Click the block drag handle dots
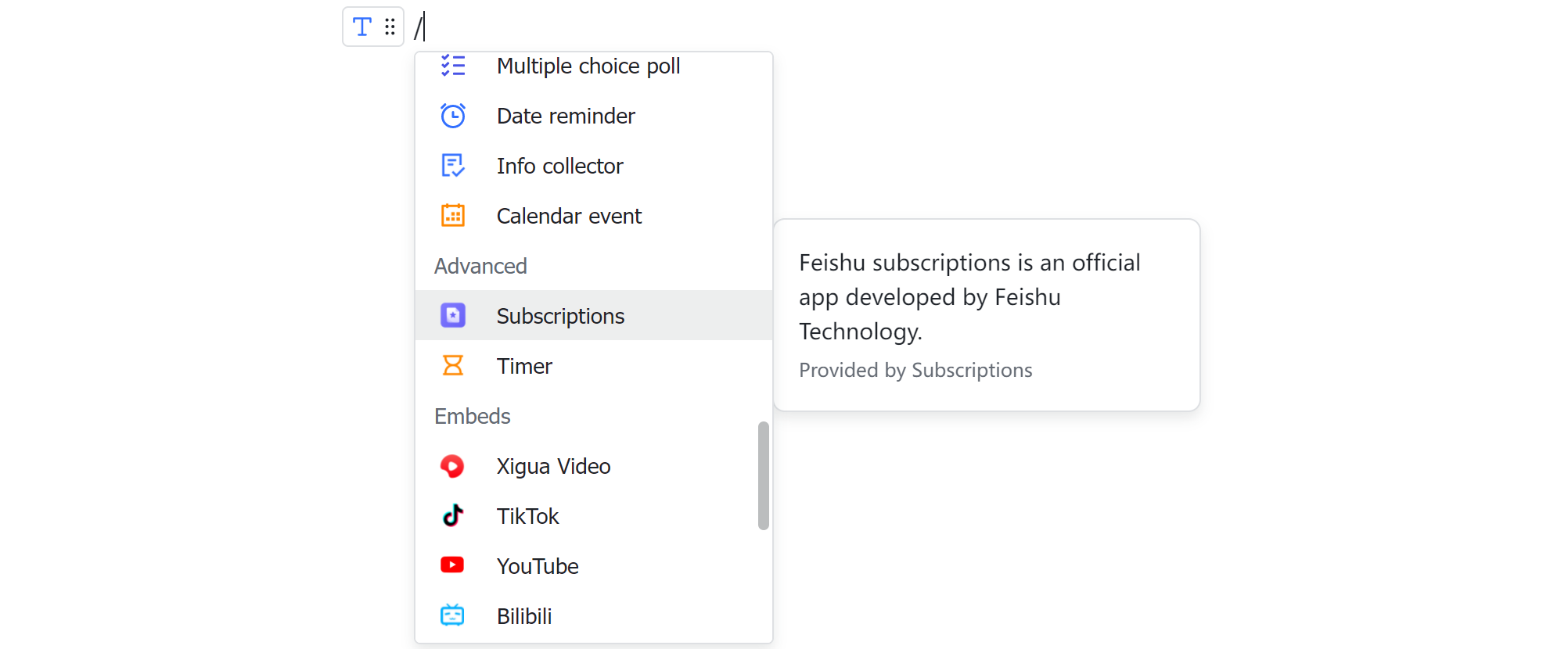This screenshot has width=1568, height=649. pos(389,26)
